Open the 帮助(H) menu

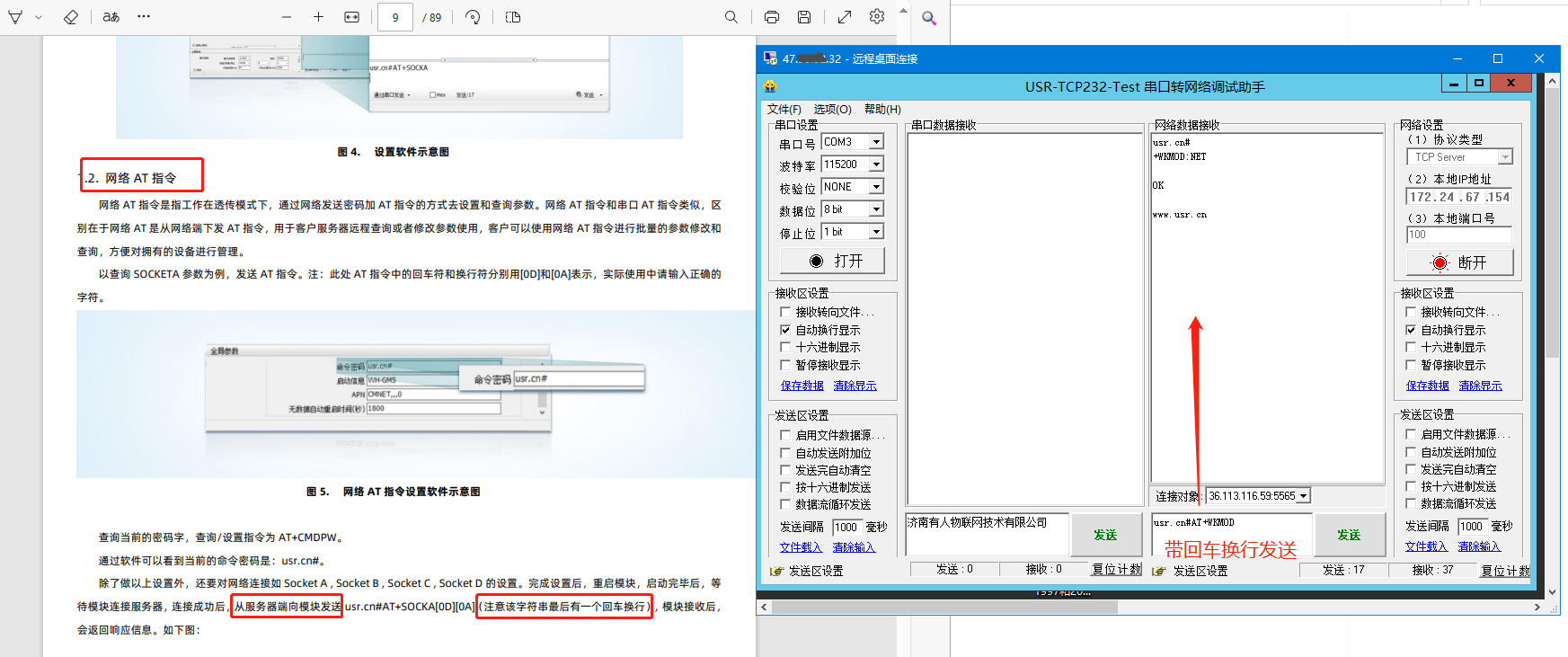pos(881,109)
